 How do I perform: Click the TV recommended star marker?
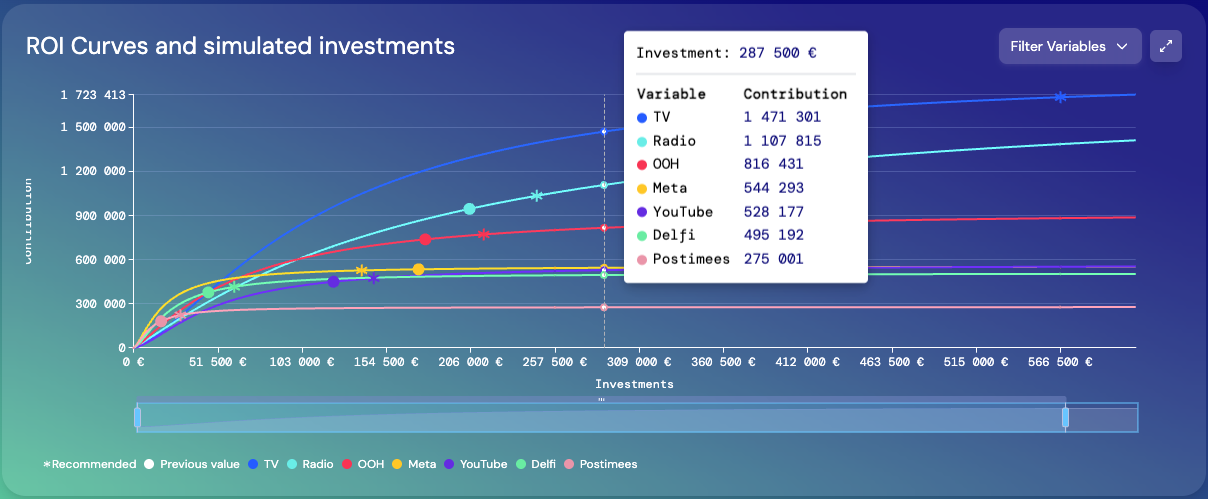point(1060,97)
